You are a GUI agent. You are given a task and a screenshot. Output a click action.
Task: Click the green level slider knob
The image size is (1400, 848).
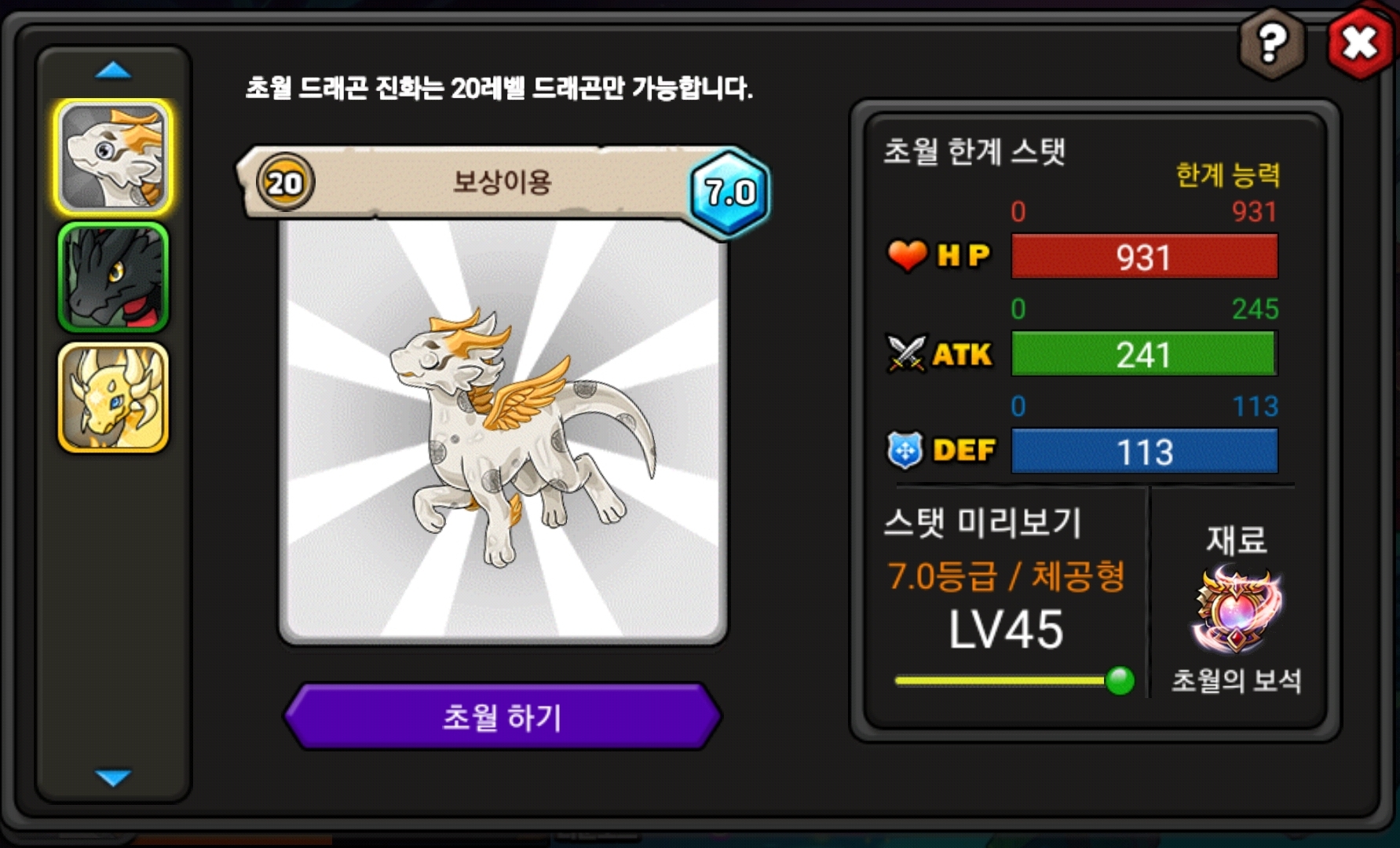pyautogui.click(x=1120, y=680)
